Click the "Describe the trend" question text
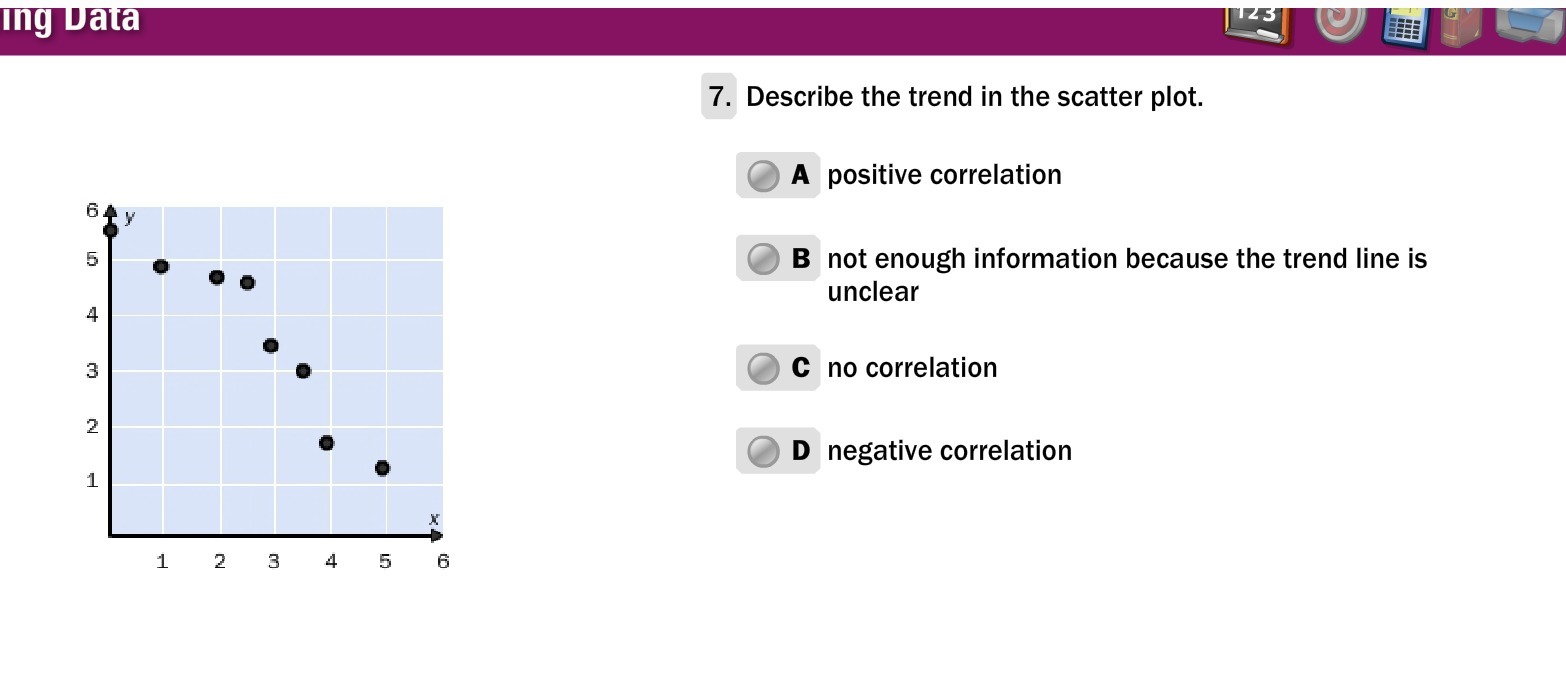1566x680 pixels. pyautogui.click(x=974, y=97)
